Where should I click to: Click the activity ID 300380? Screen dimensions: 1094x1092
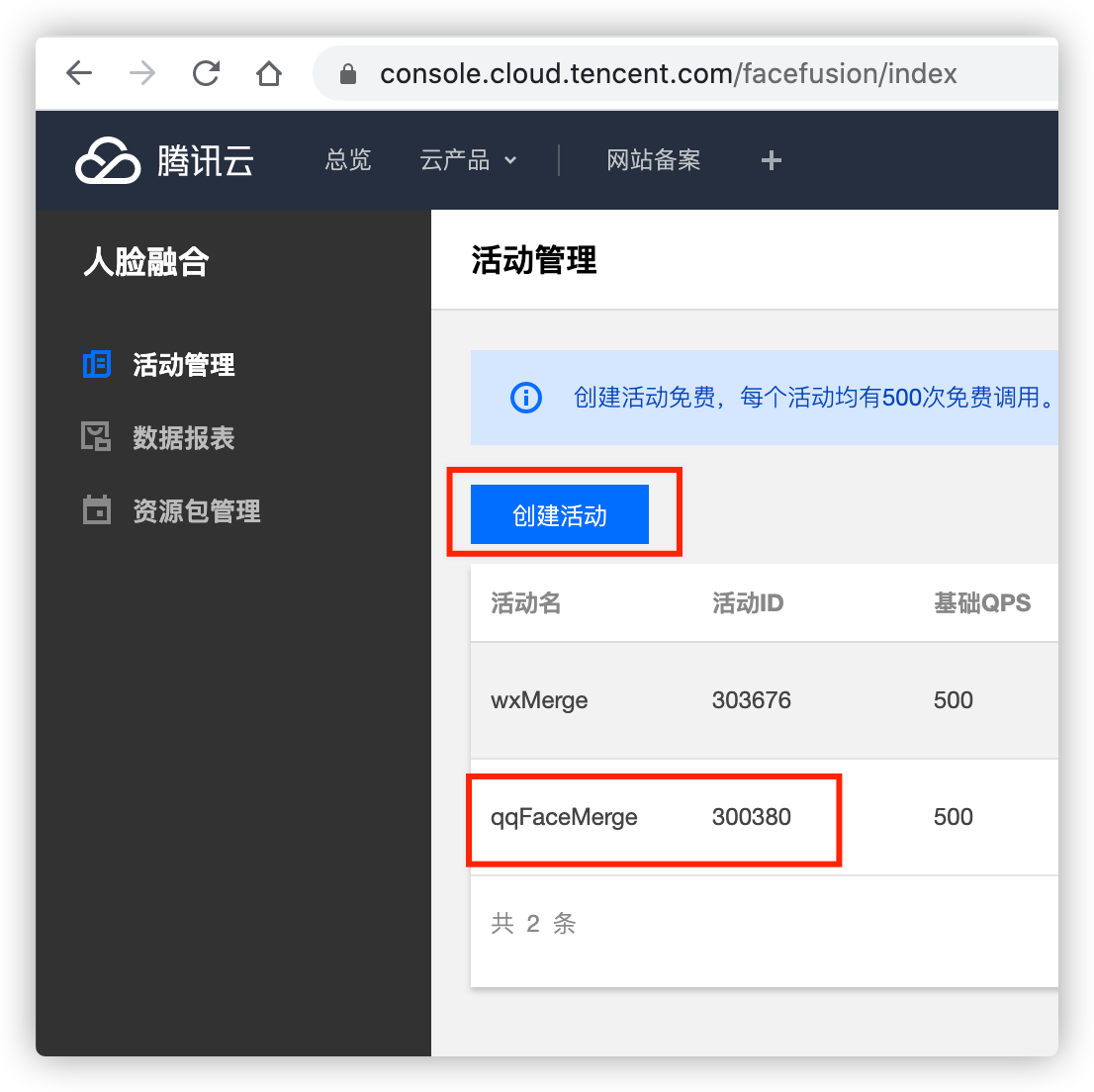pyautogui.click(x=752, y=816)
